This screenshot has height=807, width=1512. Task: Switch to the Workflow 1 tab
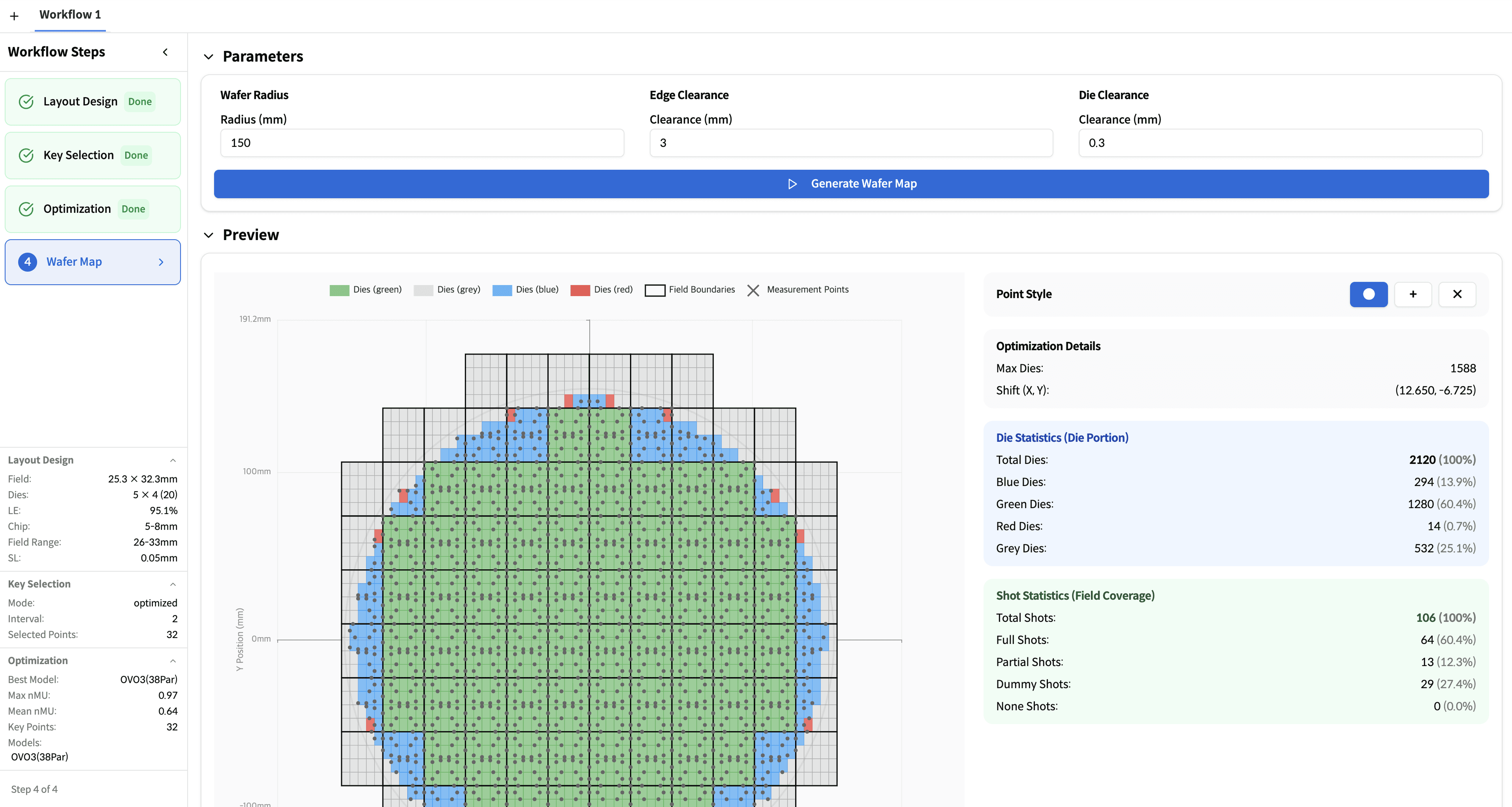click(70, 15)
